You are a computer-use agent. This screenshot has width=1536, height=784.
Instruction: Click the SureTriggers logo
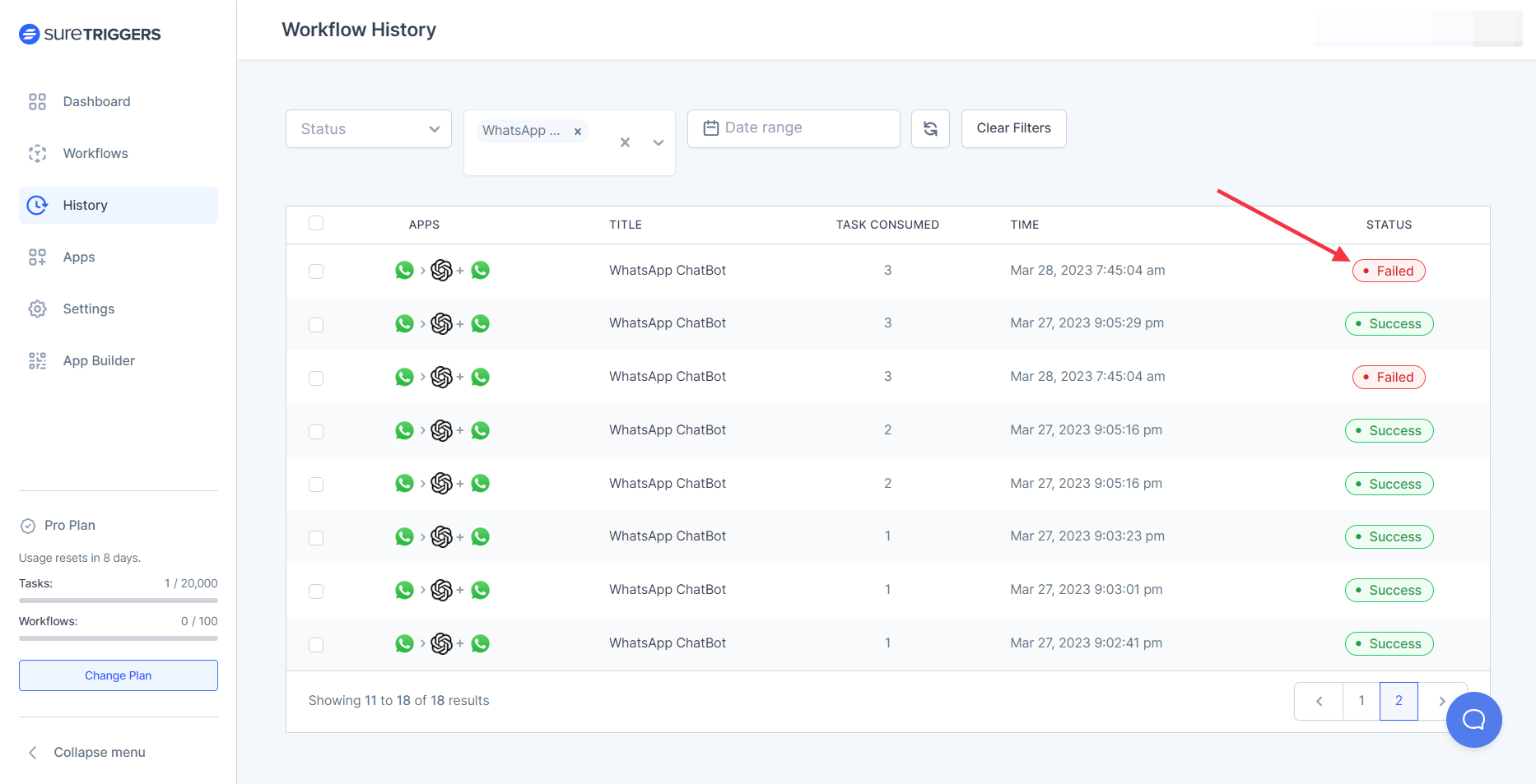(90, 34)
